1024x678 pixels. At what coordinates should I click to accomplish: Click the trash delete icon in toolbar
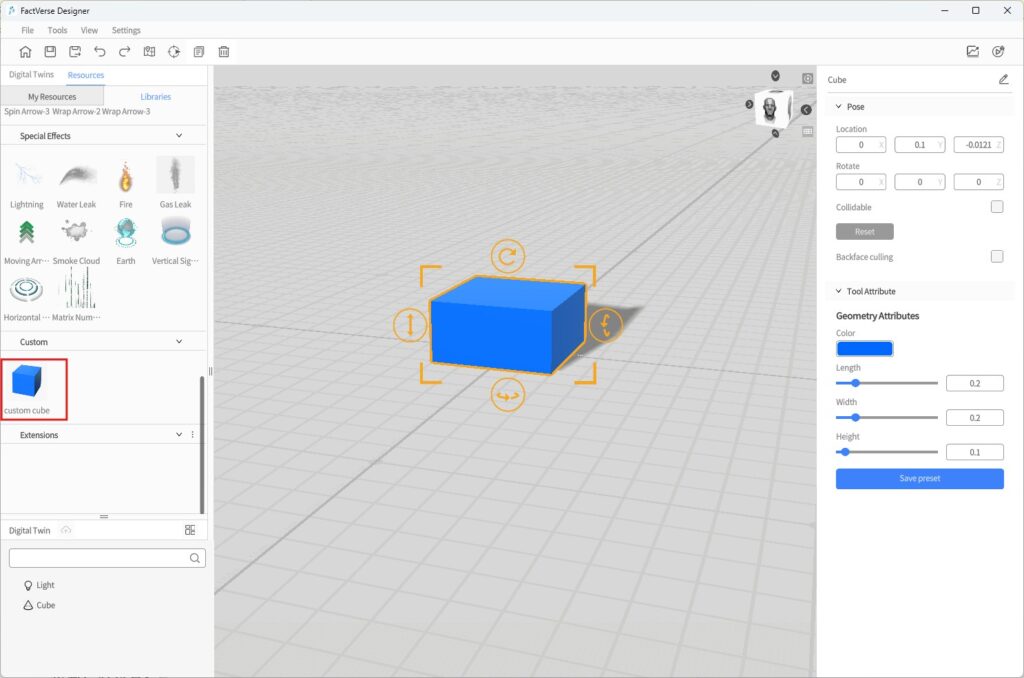(x=224, y=52)
